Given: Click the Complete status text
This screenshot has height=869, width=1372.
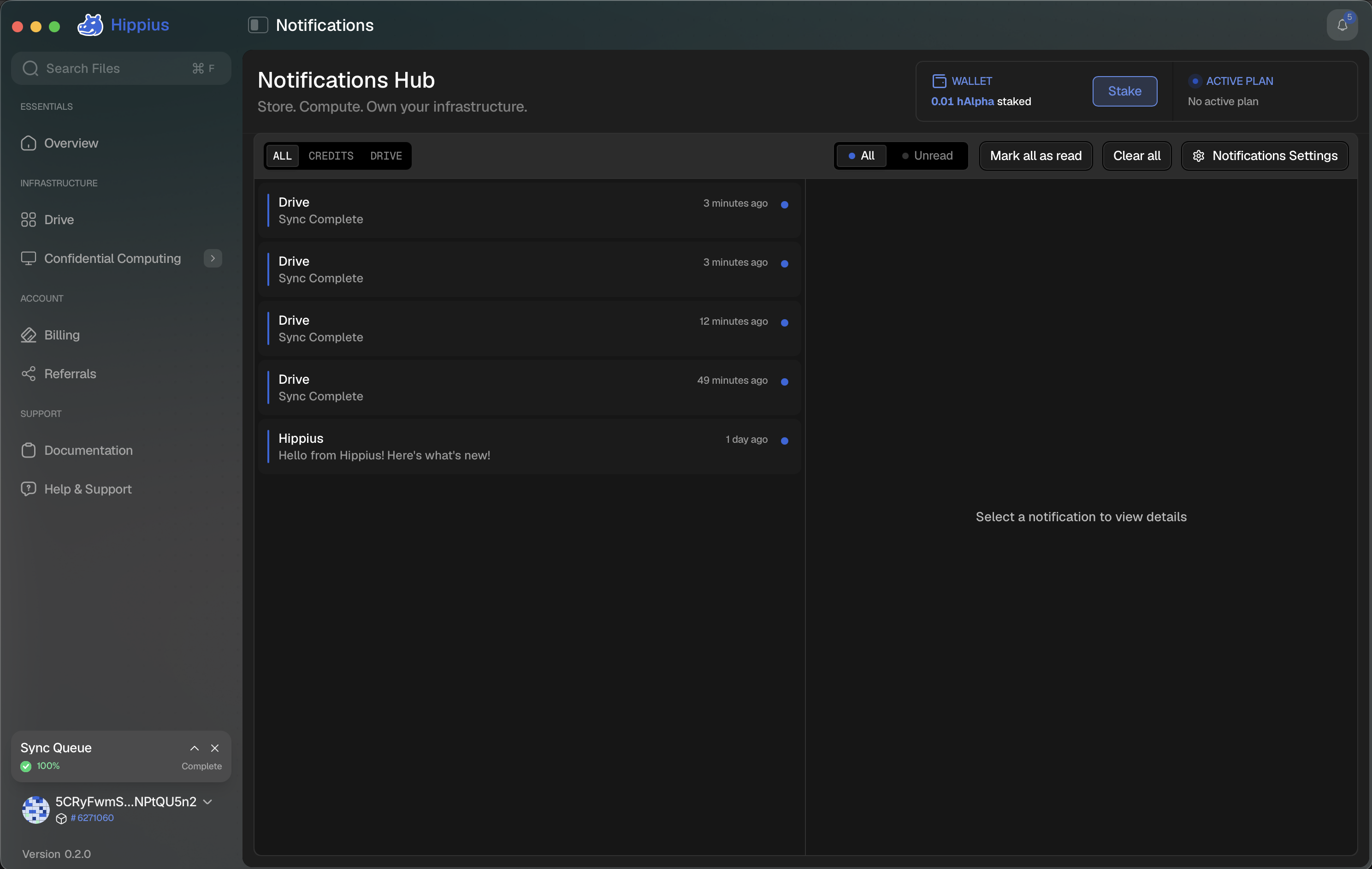Looking at the screenshot, I should click(202, 766).
